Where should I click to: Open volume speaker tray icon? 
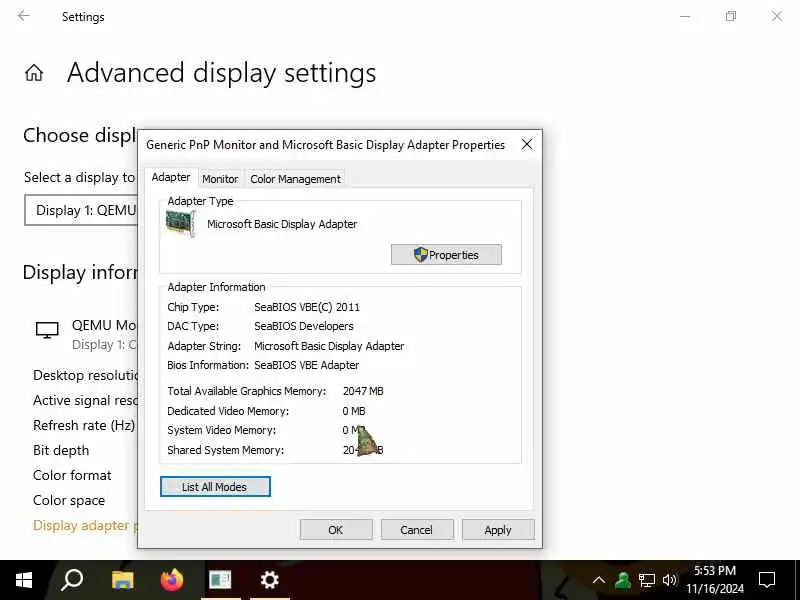point(669,580)
